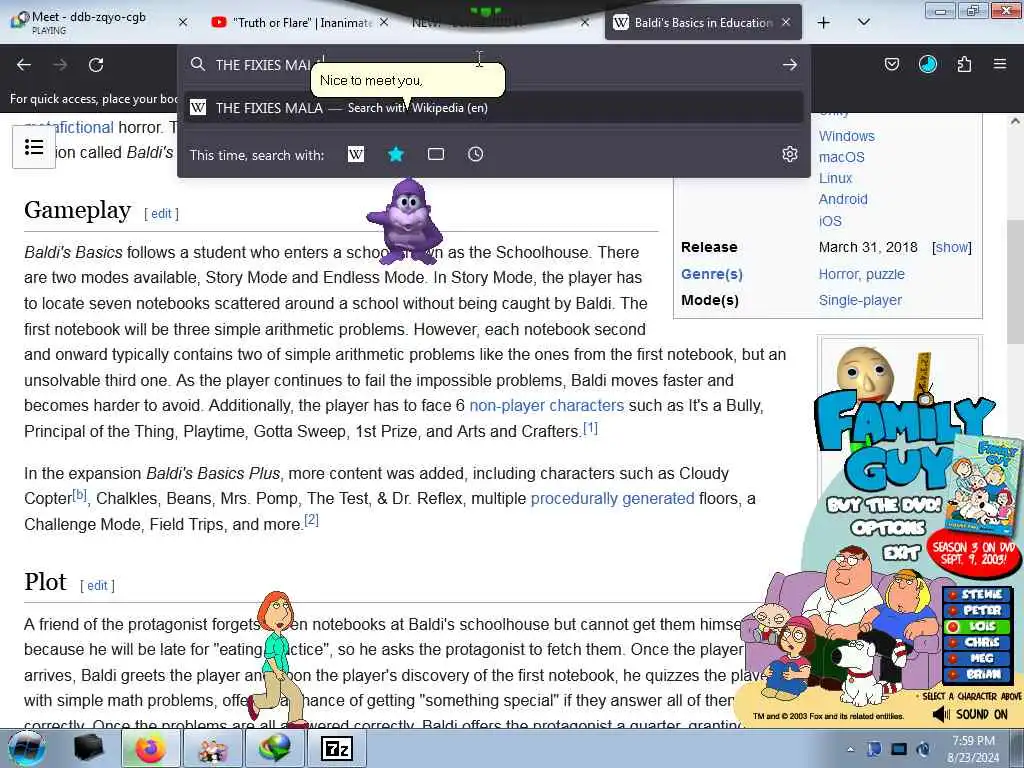Open the non-player characters link
1024x768 pixels.
pyautogui.click(x=547, y=406)
